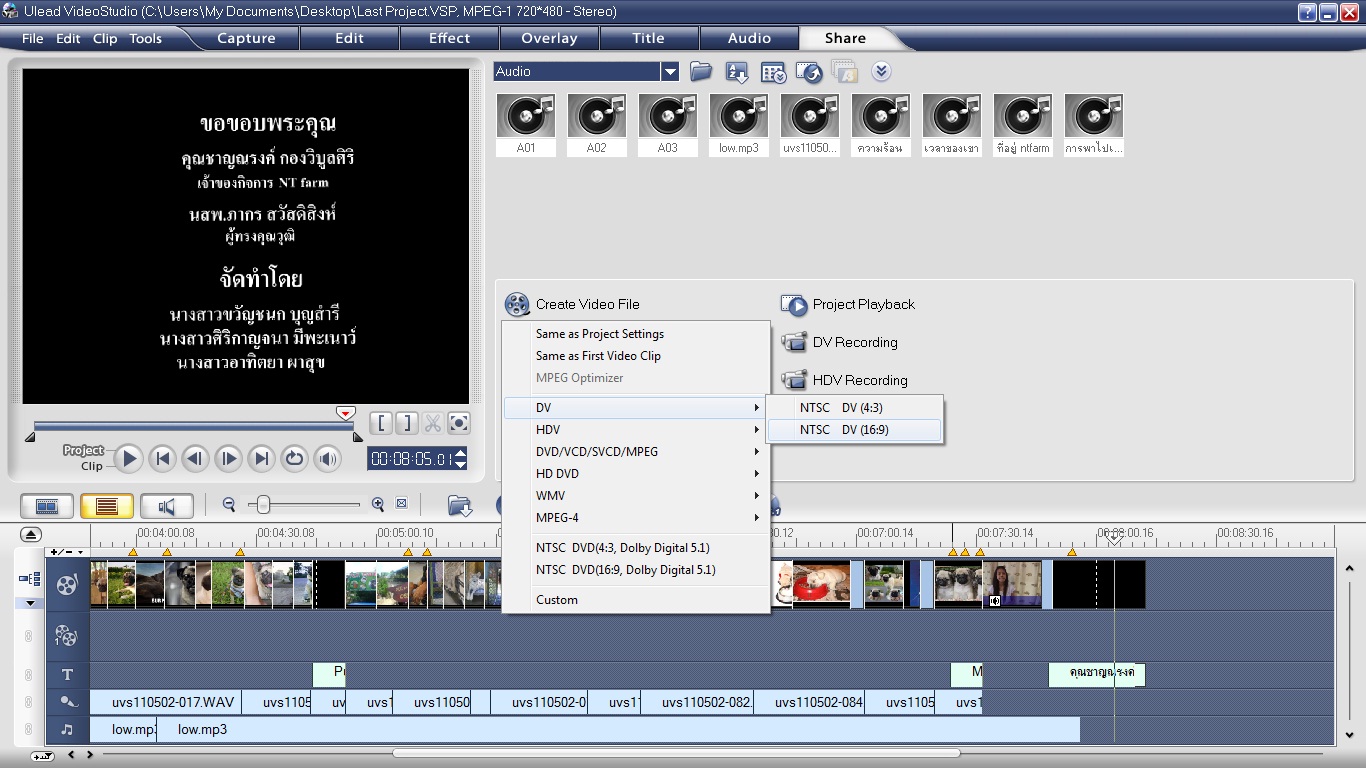Click the timeline horizontal scrollbar thumb
Viewport: 1366px width, 768px height.
(x=676, y=754)
